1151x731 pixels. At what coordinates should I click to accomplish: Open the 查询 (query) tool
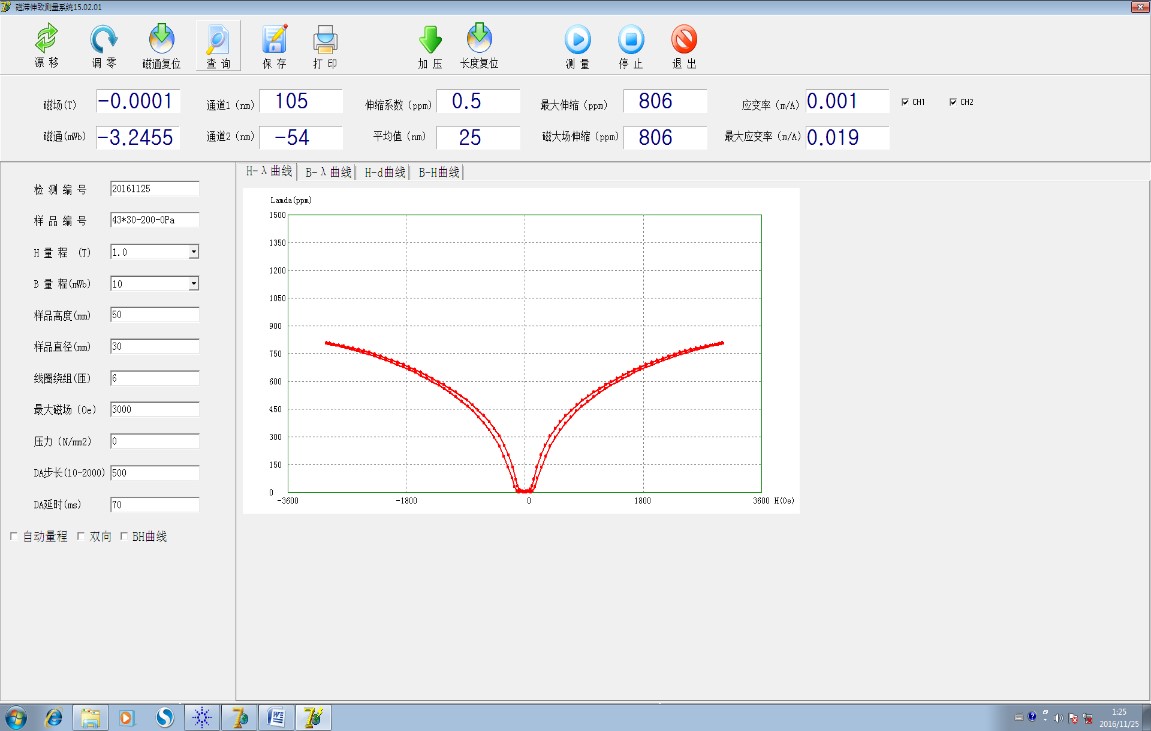point(218,41)
